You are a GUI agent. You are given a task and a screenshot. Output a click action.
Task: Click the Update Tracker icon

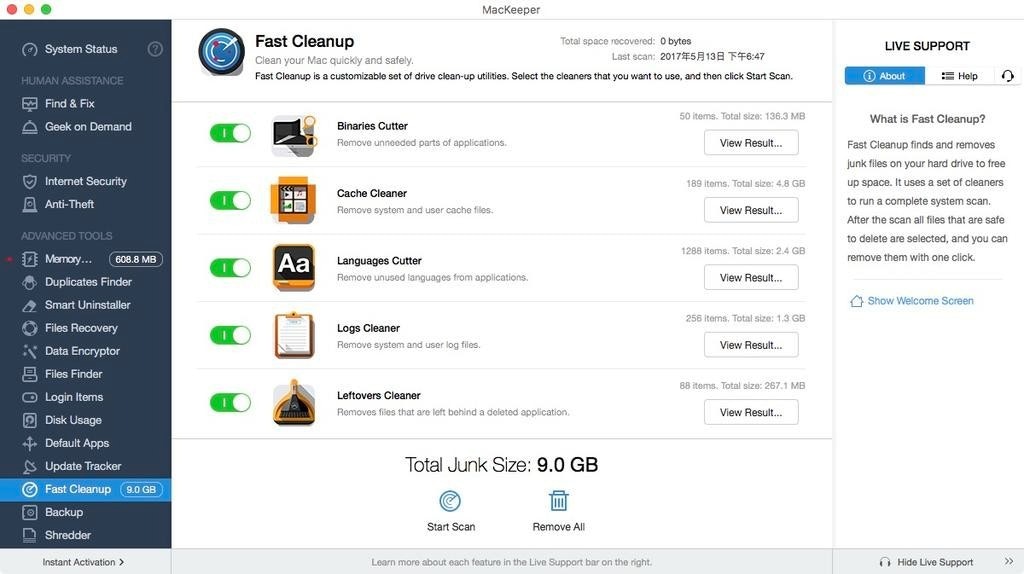tap(29, 466)
